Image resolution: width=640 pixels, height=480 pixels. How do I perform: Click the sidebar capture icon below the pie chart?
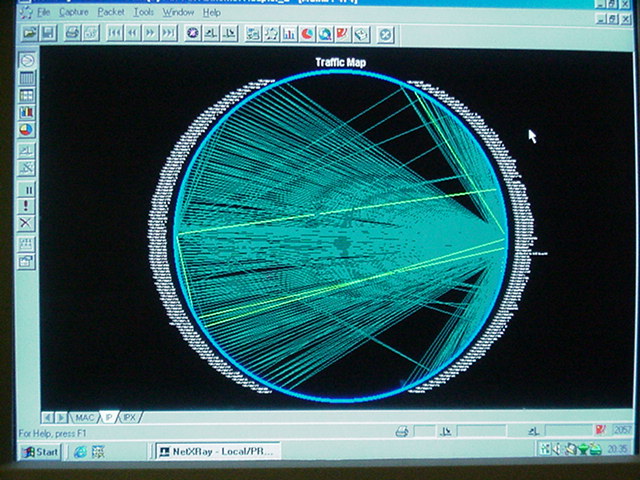coord(27,151)
